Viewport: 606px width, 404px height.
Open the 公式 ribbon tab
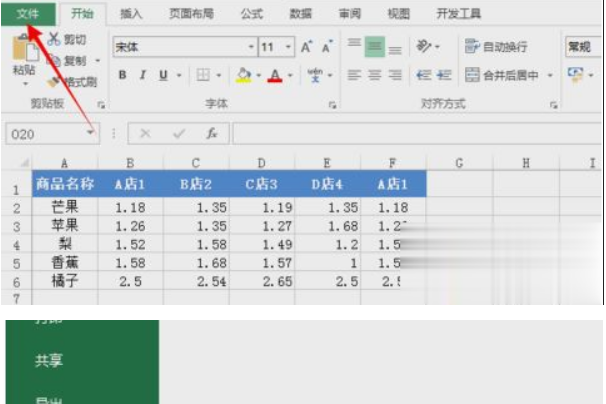pos(252,14)
